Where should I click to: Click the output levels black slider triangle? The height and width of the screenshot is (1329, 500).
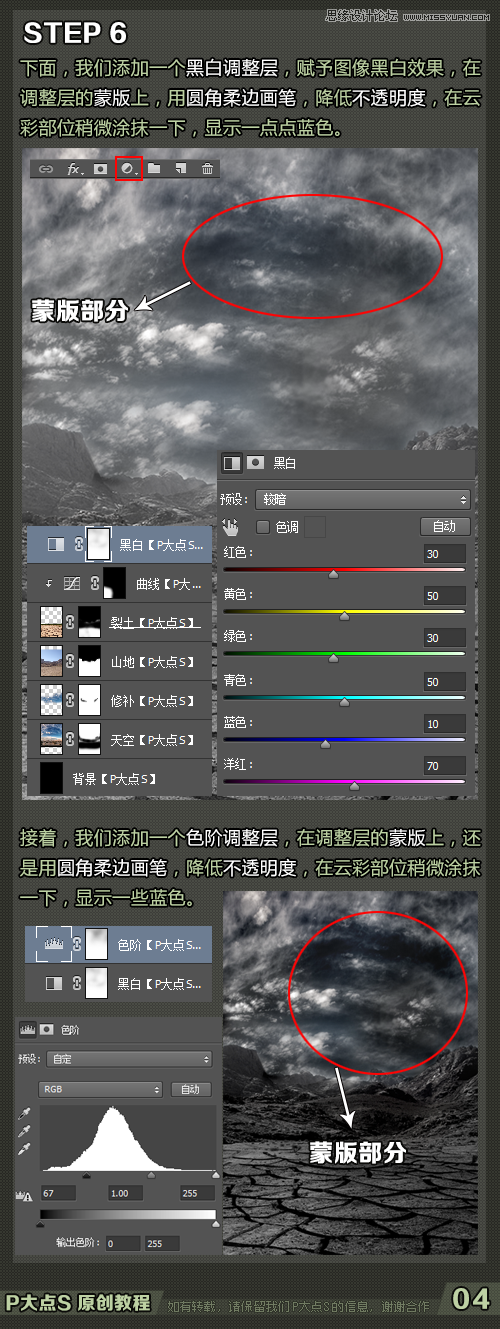click(41, 1223)
